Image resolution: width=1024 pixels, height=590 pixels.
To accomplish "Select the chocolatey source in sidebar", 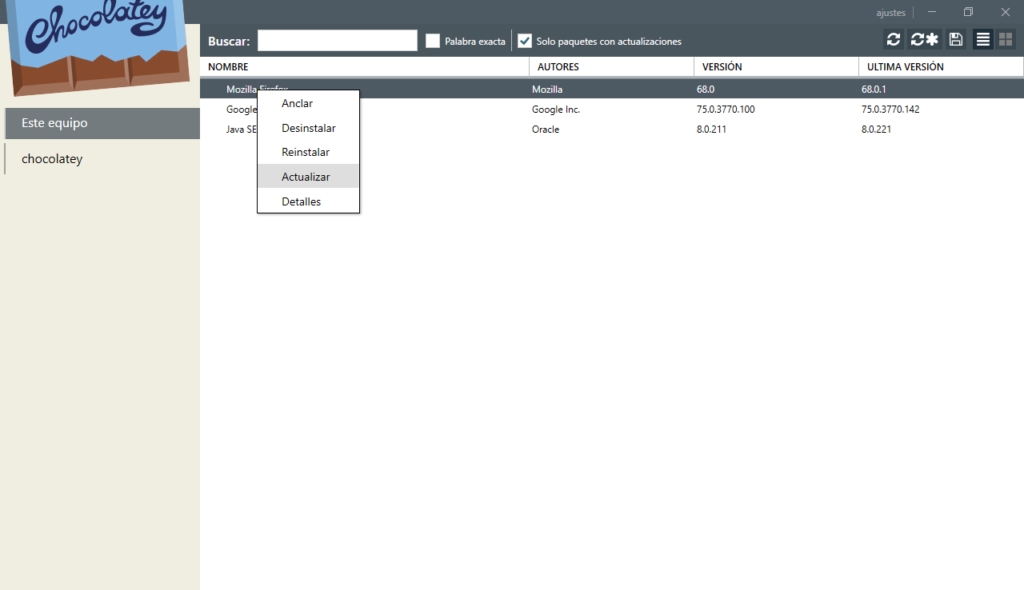I will coord(103,159).
